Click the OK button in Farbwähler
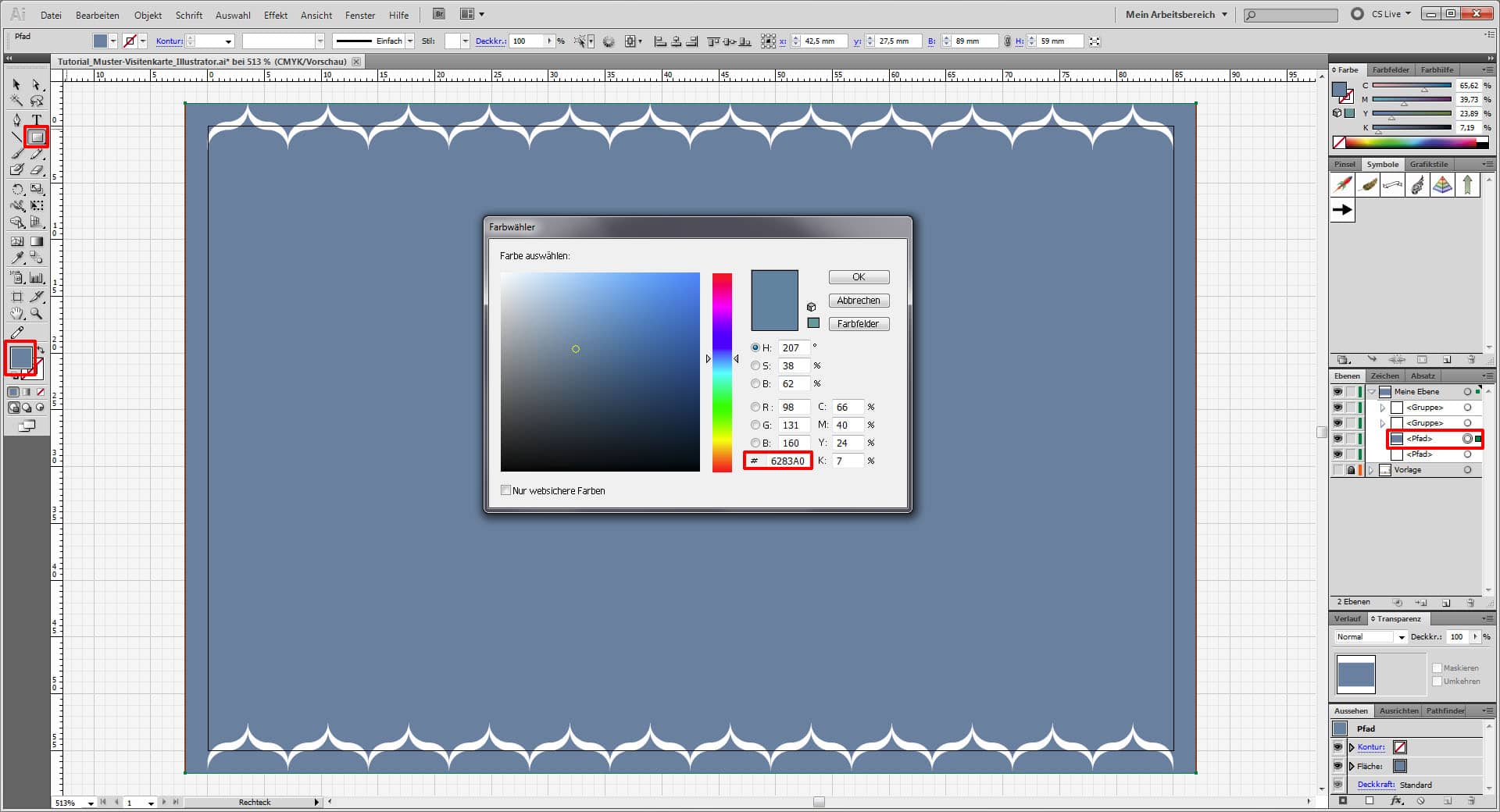The width and height of the screenshot is (1500, 812). (x=858, y=276)
